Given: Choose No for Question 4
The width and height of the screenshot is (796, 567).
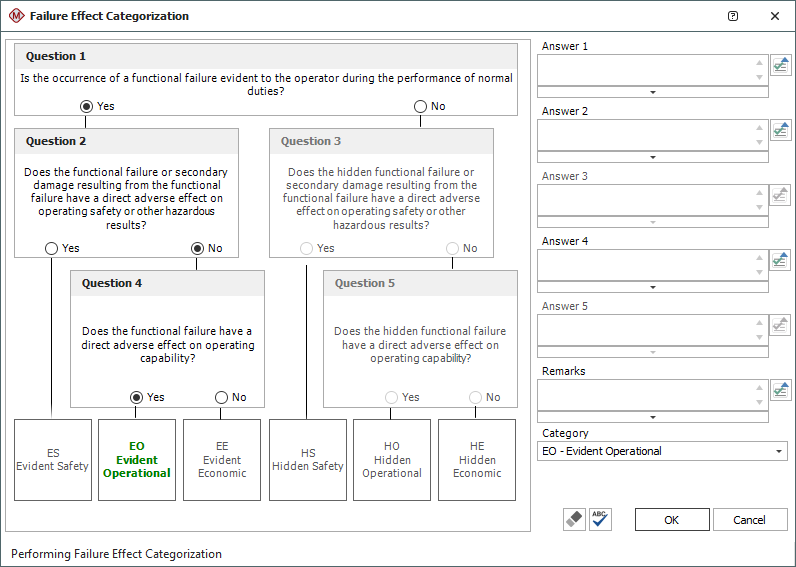Looking at the screenshot, I should (221, 397).
